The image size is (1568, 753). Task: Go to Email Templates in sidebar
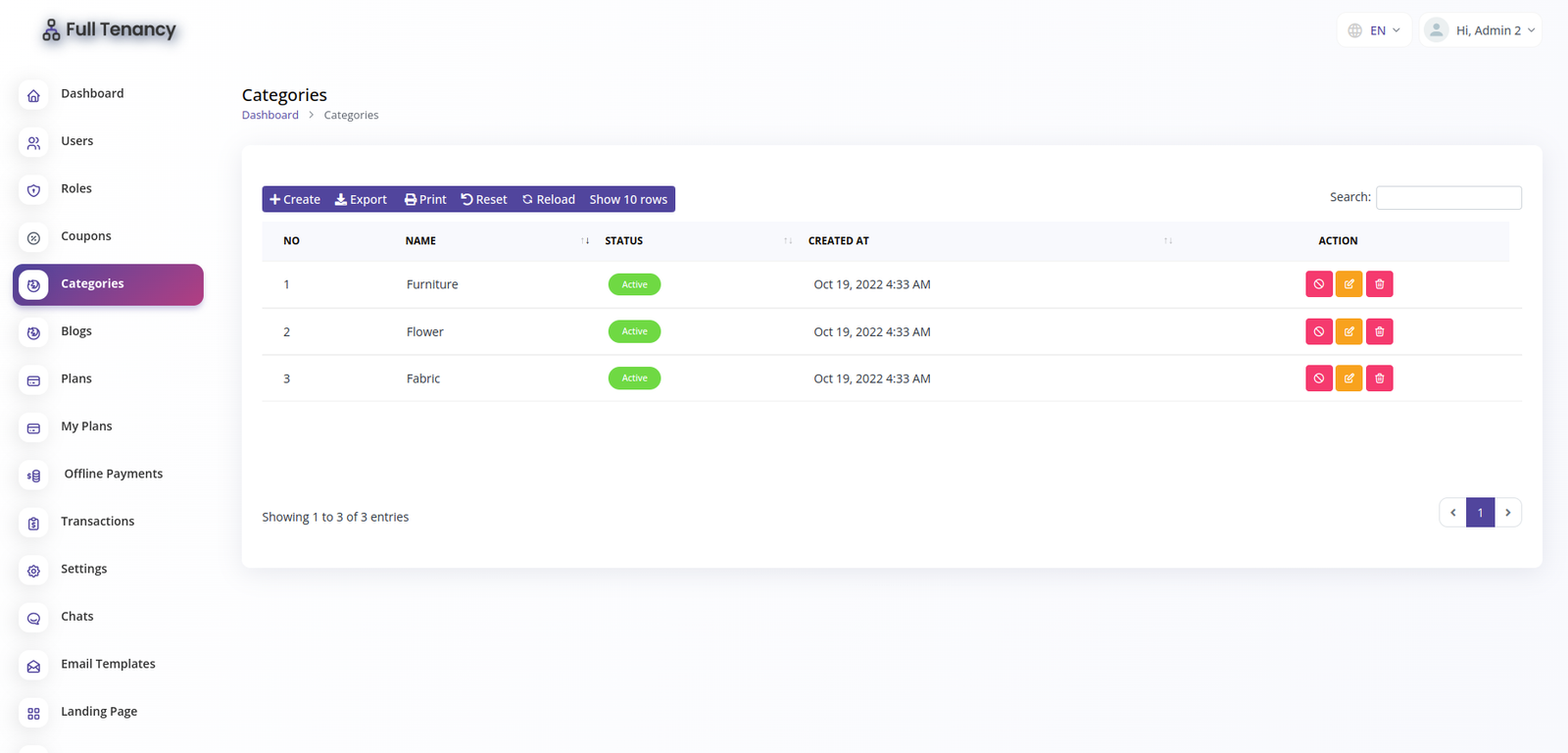pos(108,664)
